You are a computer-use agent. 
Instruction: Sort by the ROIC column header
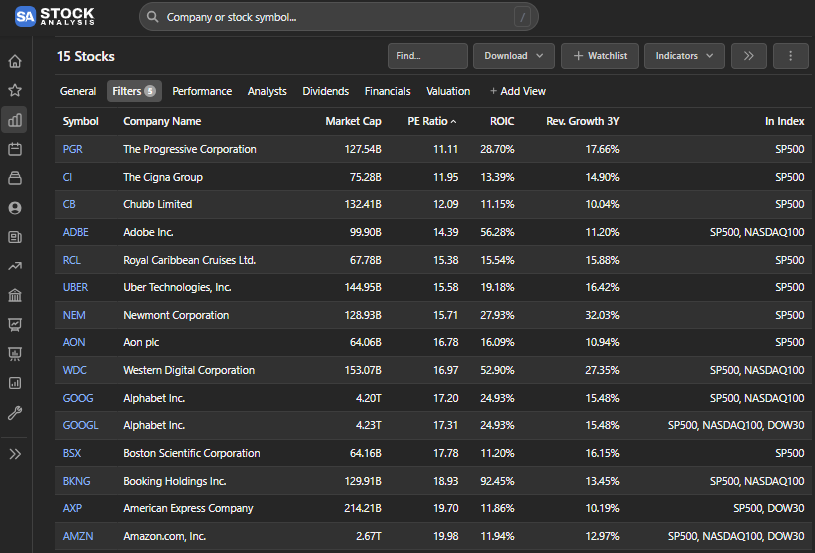coord(502,121)
